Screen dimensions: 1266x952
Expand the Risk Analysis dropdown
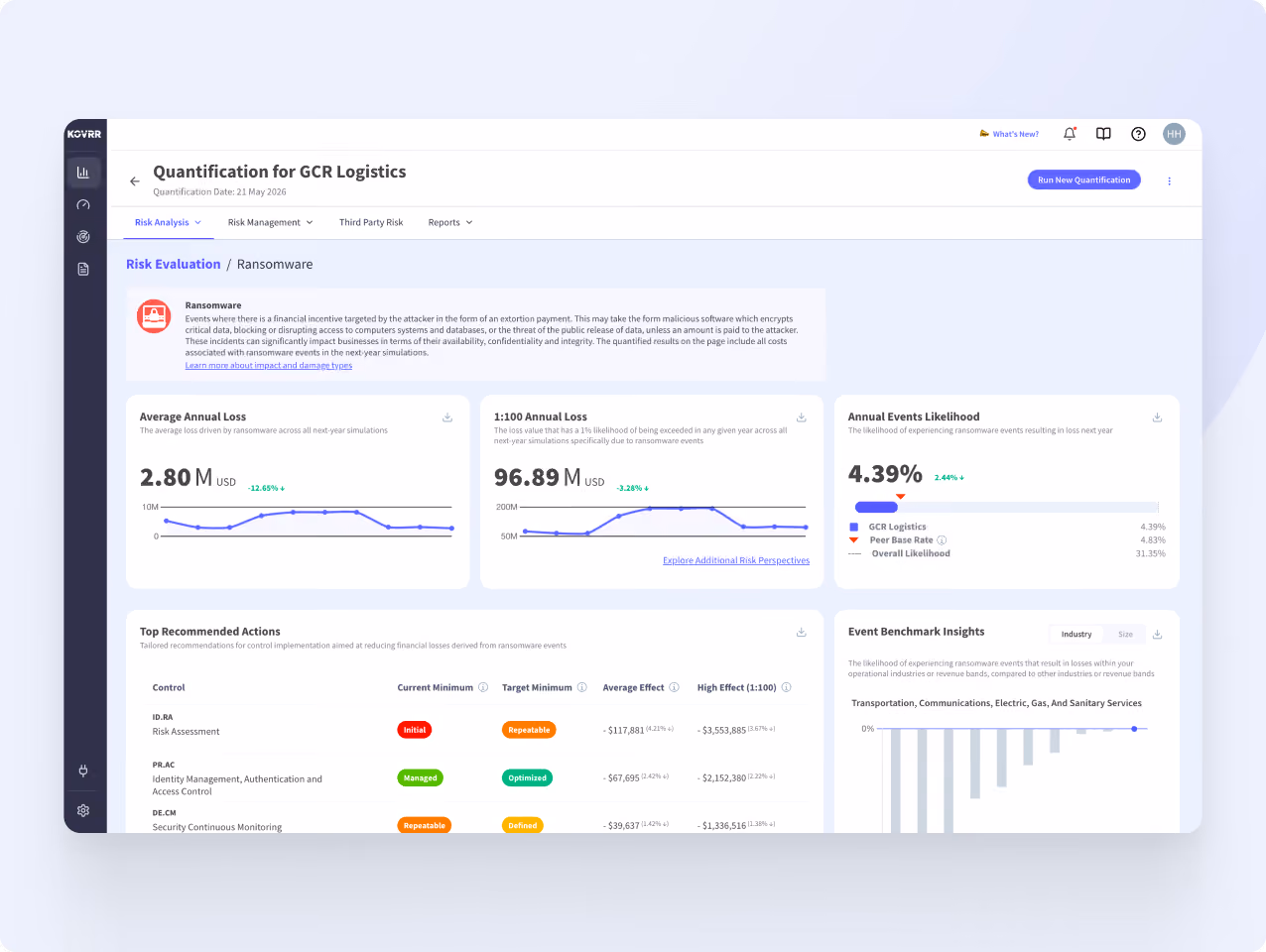pyautogui.click(x=168, y=222)
